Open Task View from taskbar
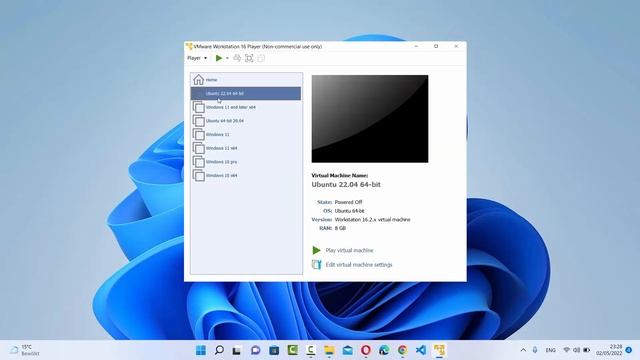Screen dimensions: 640x360 (237, 350)
